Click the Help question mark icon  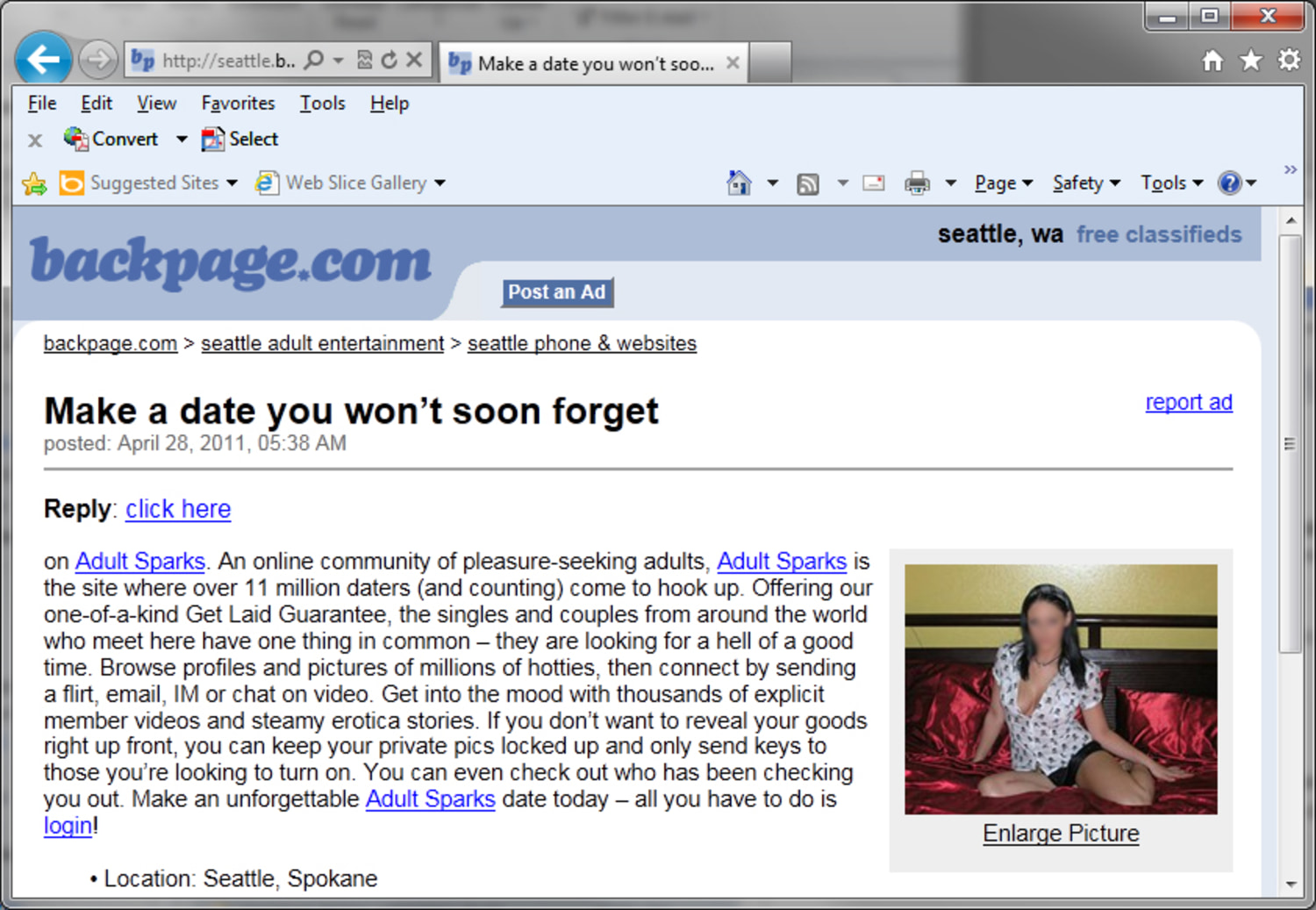[x=1230, y=183]
